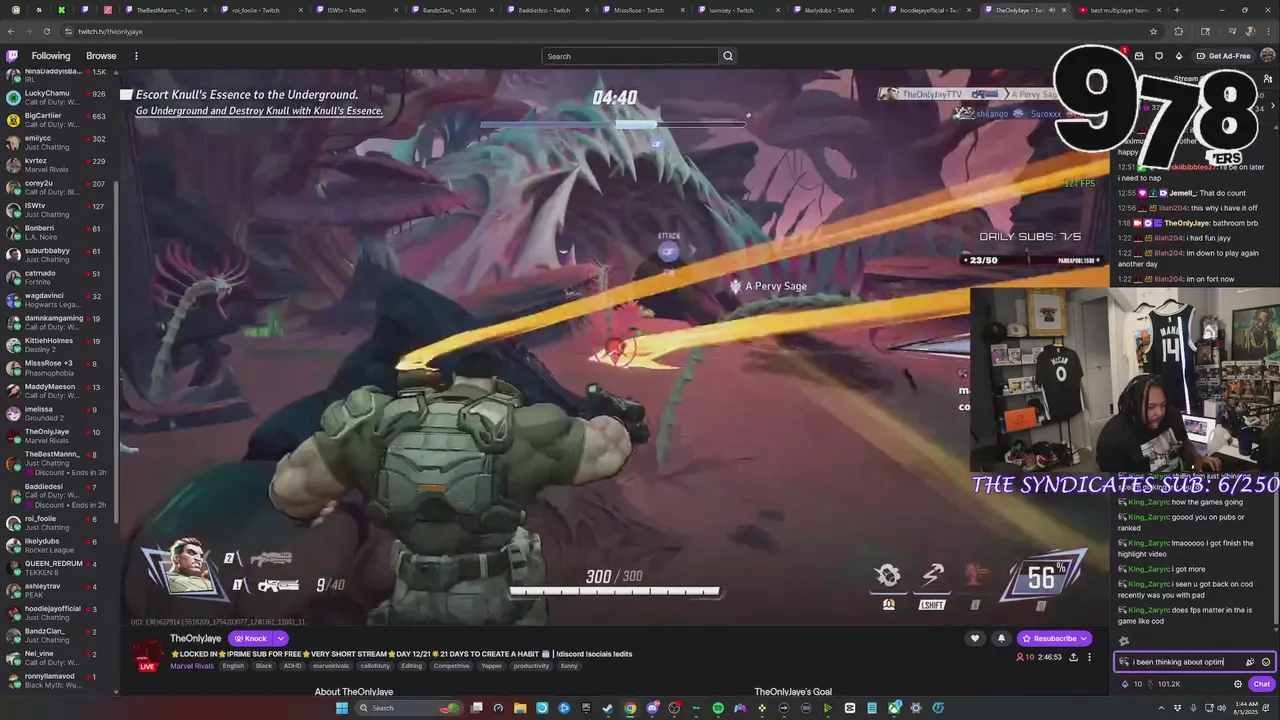This screenshot has width=1280, height=720.
Task: Open the emote picker smiley icon
Action: 1266,662
